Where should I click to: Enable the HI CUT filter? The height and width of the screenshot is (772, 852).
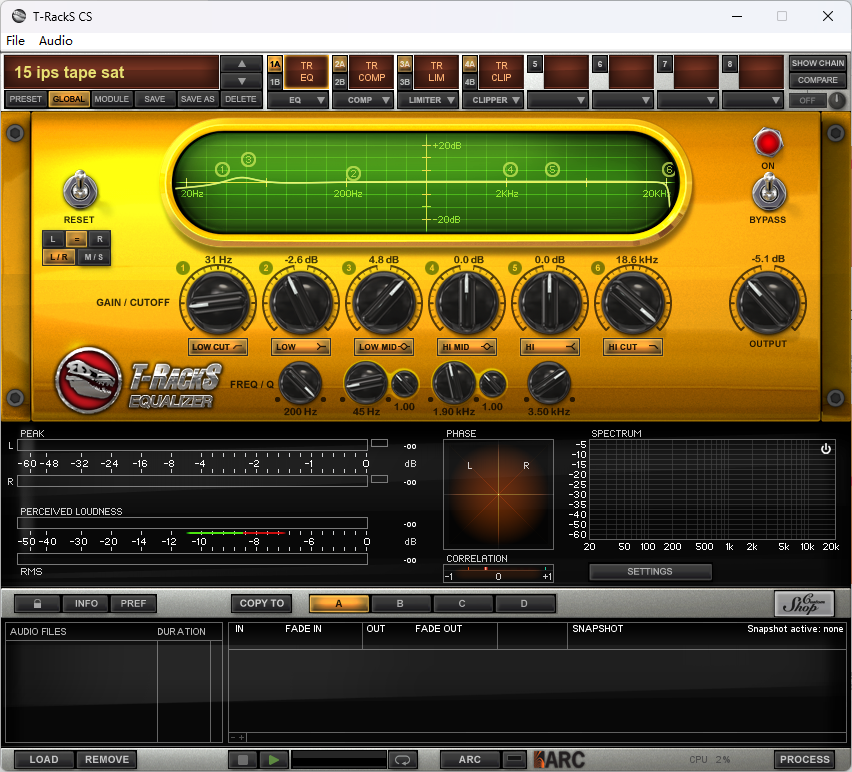click(632, 347)
